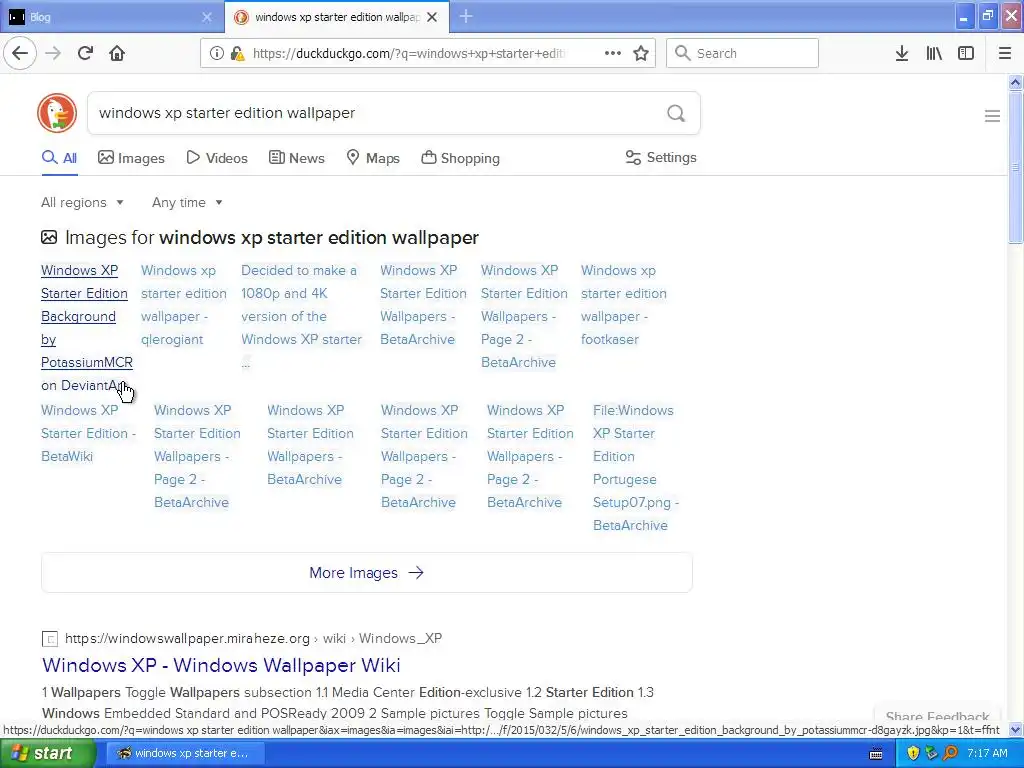
Task: Open Windows XP - Windows Wallpaper Wiki result
Action: 221,665
